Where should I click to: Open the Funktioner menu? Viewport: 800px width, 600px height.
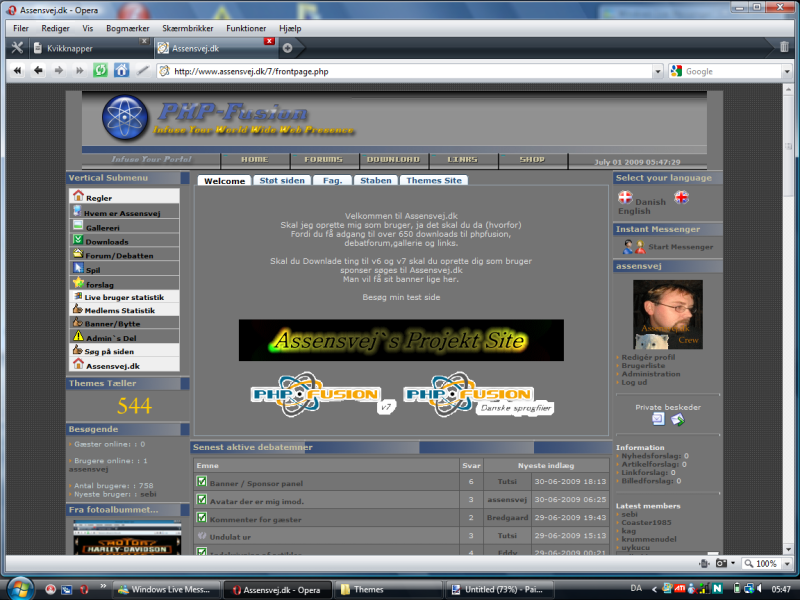pyautogui.click(x=246, y=29)
